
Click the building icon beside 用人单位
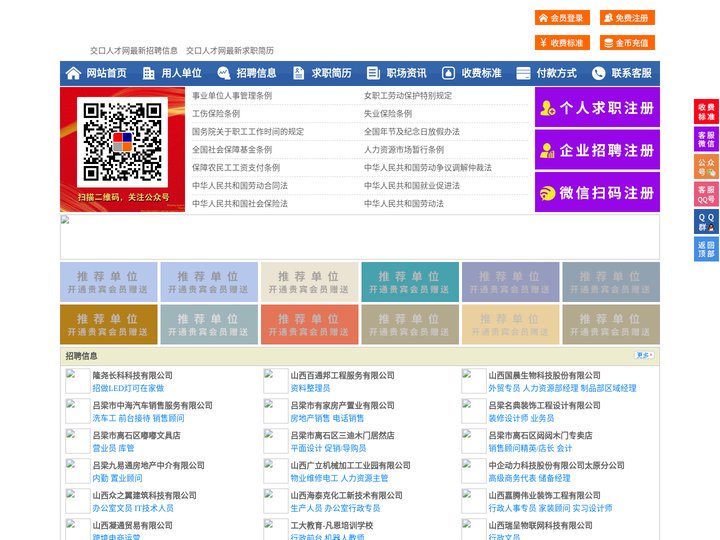pos(148,73)
